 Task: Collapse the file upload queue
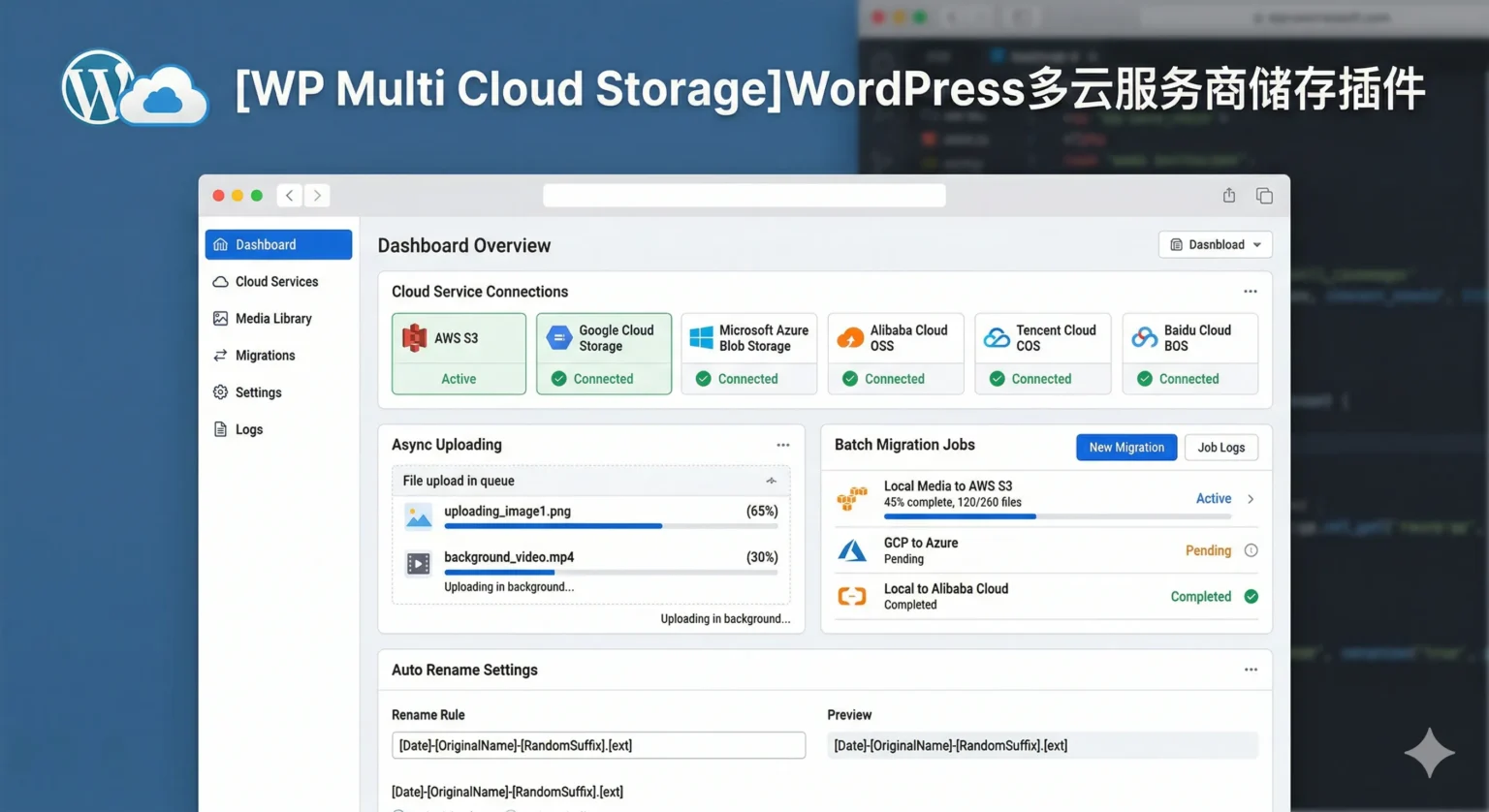[x=772, y=480]
